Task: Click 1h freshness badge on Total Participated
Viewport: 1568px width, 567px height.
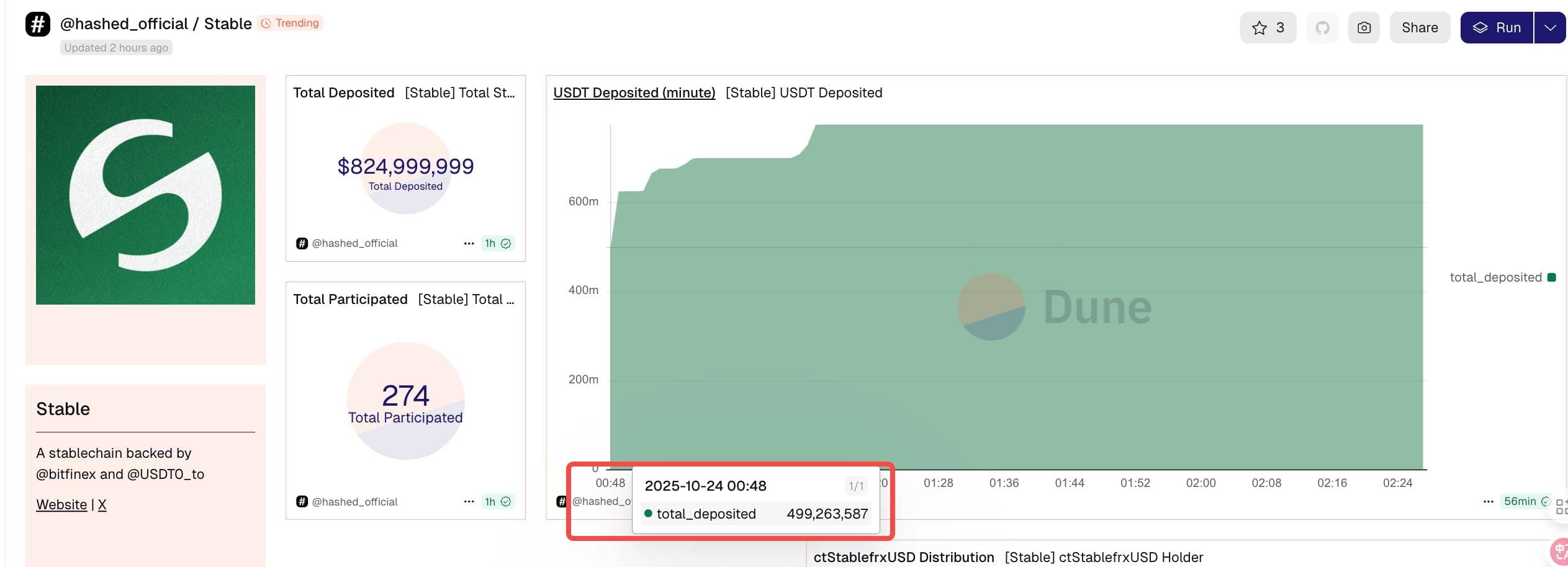Action: point(498,501)
